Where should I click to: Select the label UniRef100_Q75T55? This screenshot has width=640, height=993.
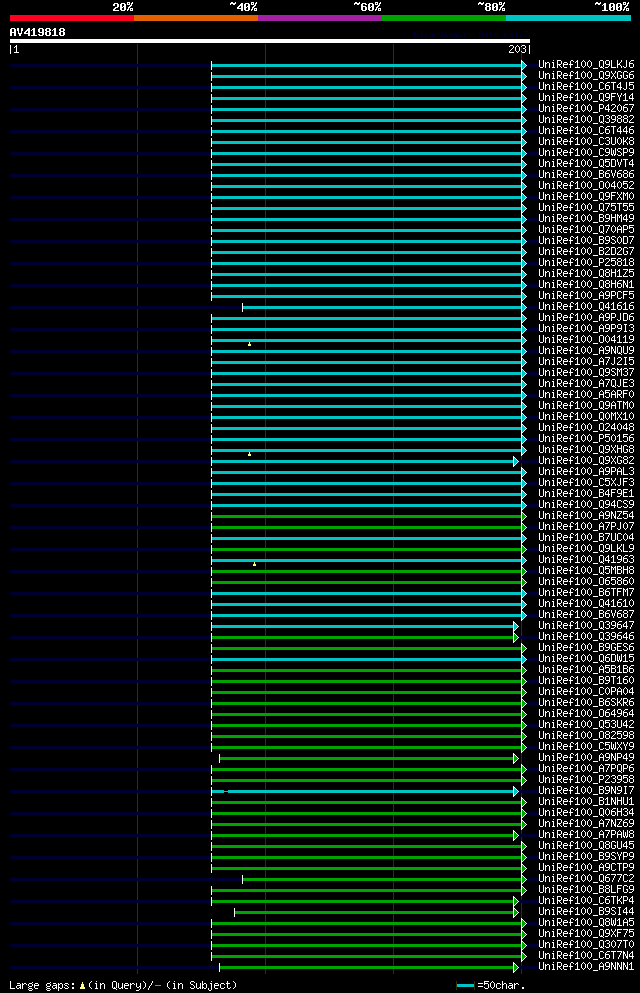pos(586,208)
